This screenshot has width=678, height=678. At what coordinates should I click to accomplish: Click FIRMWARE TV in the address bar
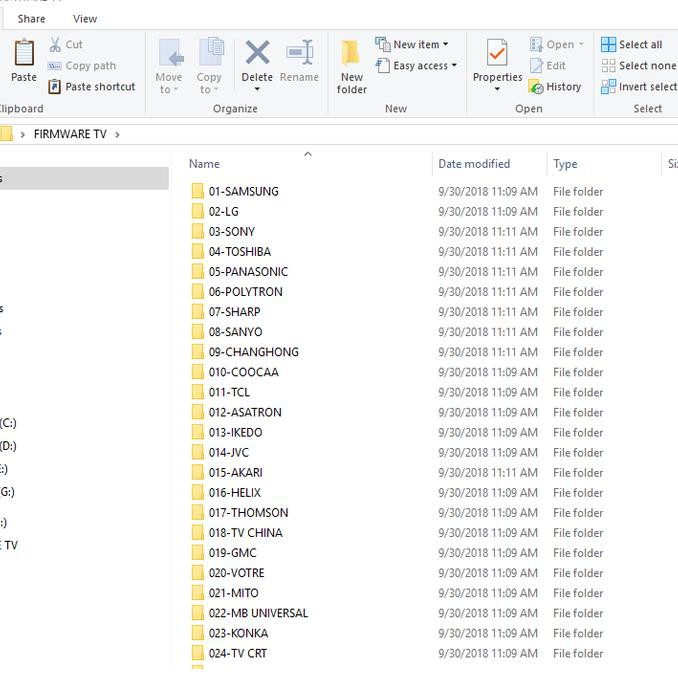click(x=70, y=134)
